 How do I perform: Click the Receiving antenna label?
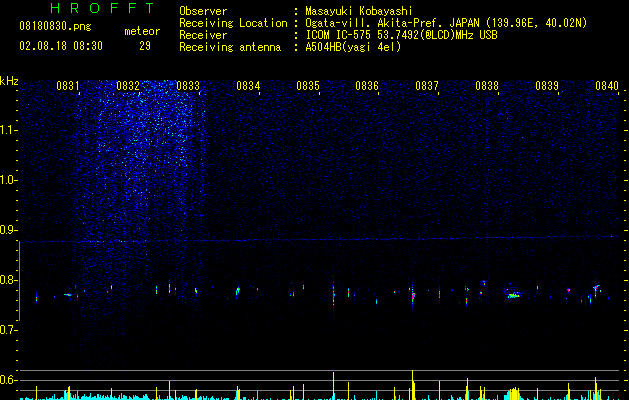pos(230,47)
